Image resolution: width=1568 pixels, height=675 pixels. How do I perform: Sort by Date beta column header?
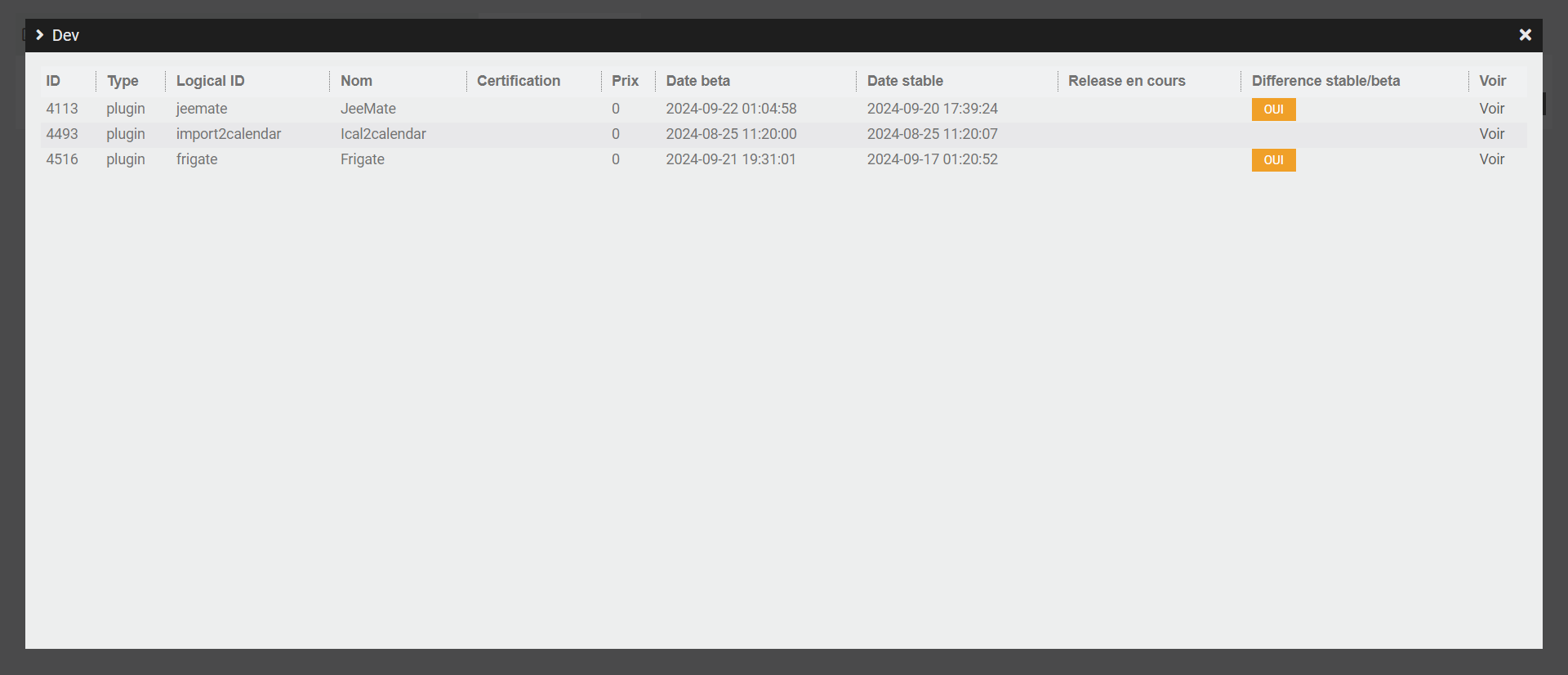click(x=697, y=81)
